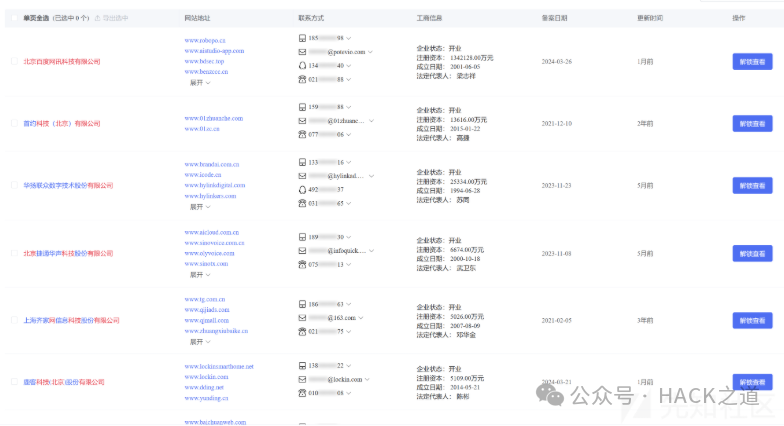Open the 北京百度网讯科技有限公司 company link
The image size is (784, 426).
pyautogui.click(x=62, y=62)
